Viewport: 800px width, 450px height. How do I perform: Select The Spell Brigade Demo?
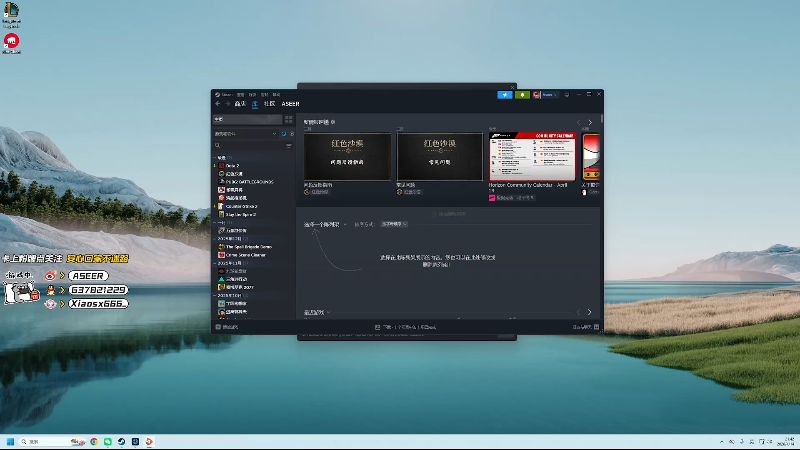click(249, 246)
